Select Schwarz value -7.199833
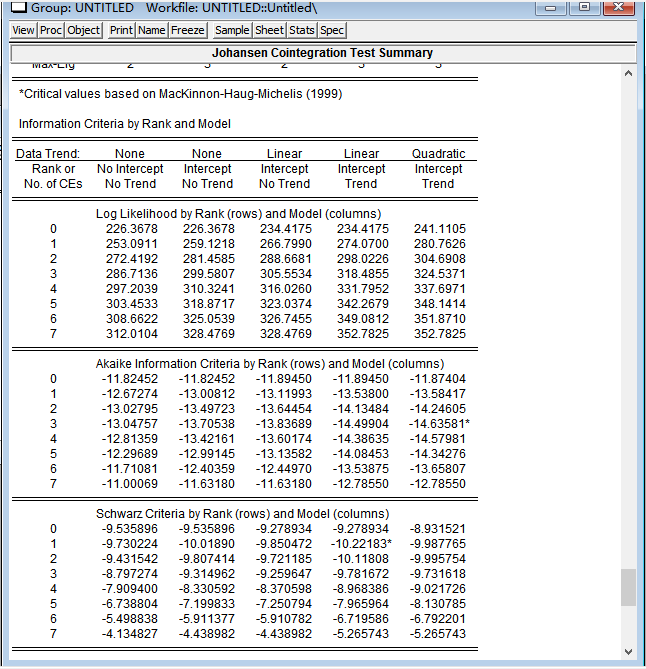The height and width of the screenshot is (669, 646). point(207,604)
